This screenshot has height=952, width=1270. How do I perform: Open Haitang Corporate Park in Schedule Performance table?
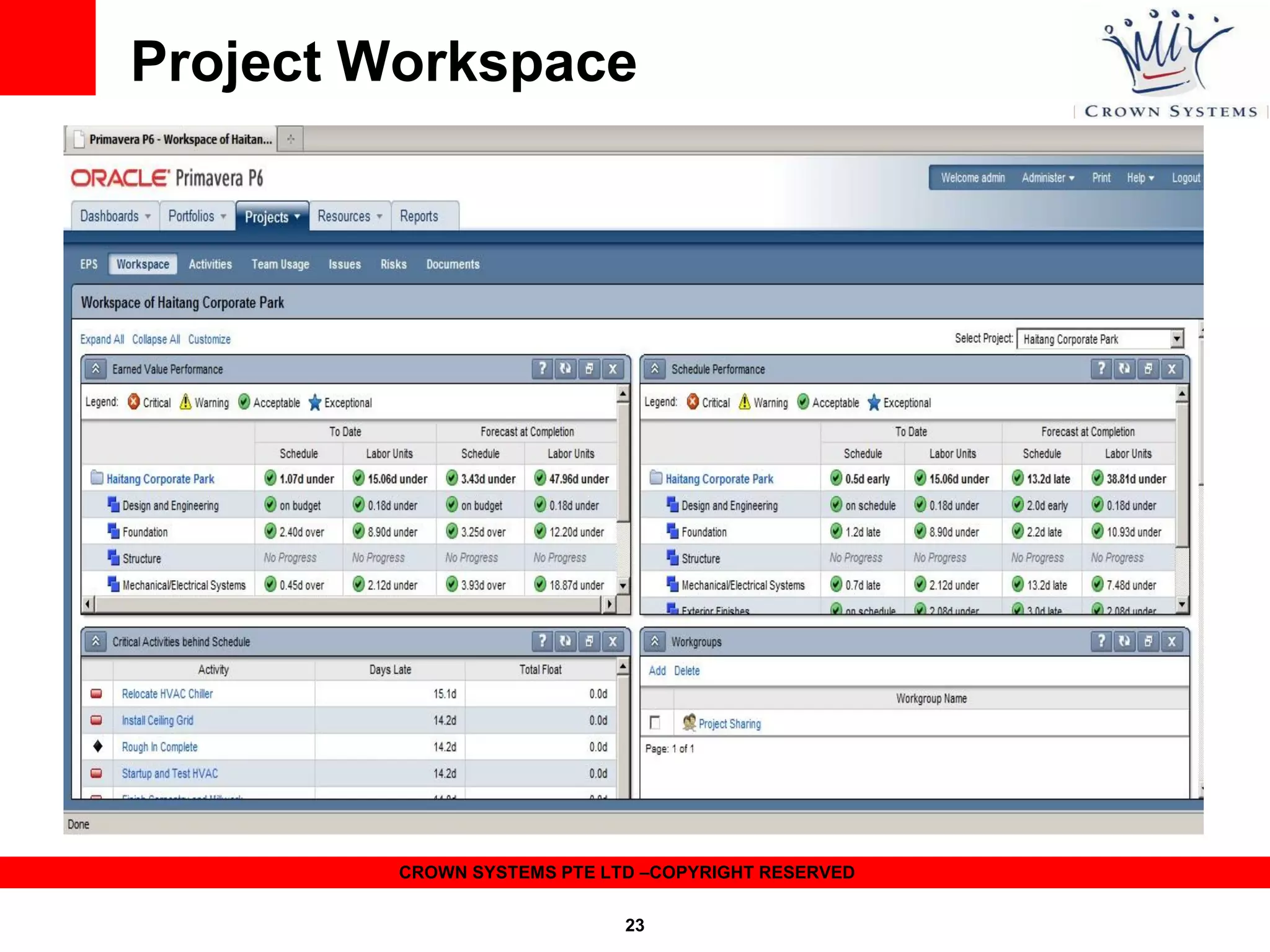[x=719, y=478]
